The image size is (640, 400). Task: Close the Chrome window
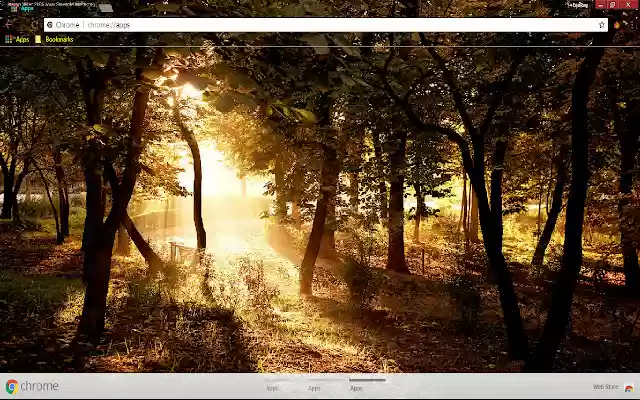point(628,5)
